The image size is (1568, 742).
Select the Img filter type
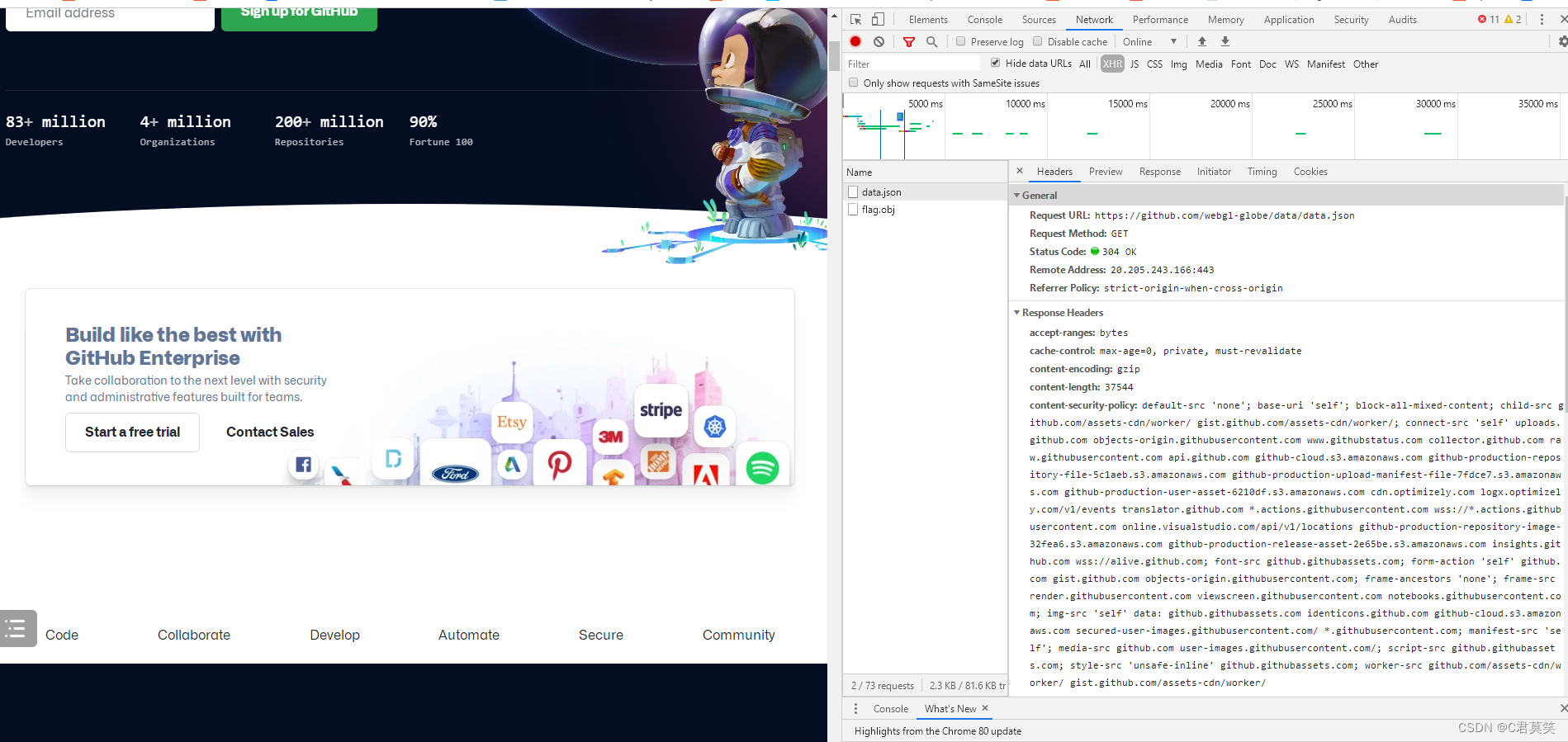click(1178, 64)
